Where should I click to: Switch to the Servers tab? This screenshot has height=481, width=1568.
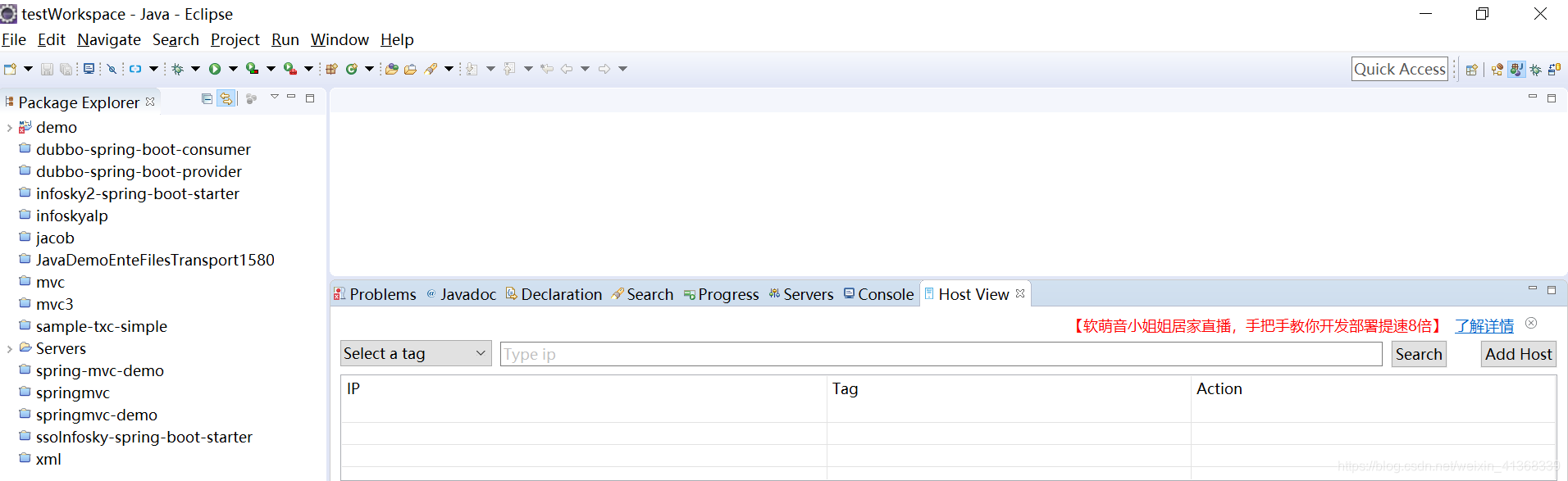coord(800,294)
